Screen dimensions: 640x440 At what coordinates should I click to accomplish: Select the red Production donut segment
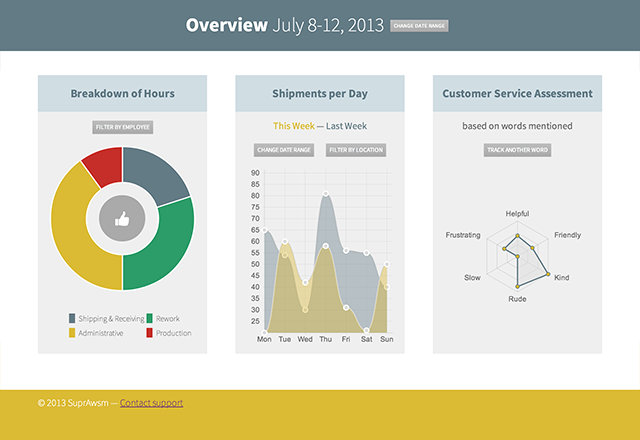pyautogui.click(x=106, y=167)
